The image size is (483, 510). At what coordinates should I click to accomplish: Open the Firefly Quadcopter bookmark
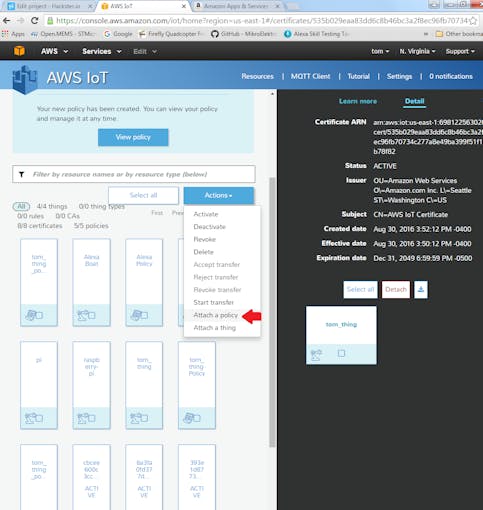171,34
